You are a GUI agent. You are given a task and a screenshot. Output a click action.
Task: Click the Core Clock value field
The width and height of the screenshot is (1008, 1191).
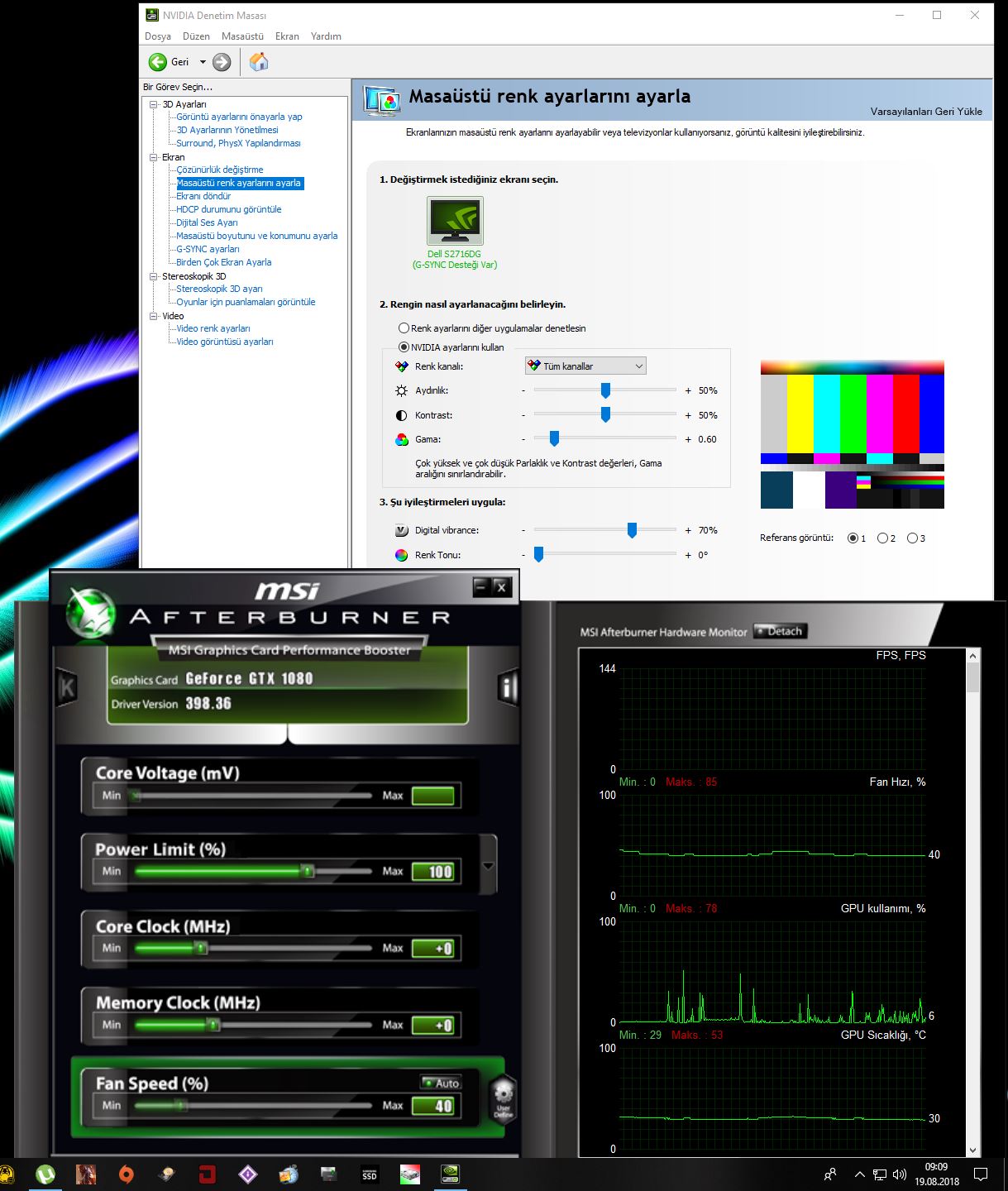tap(433, 948)
